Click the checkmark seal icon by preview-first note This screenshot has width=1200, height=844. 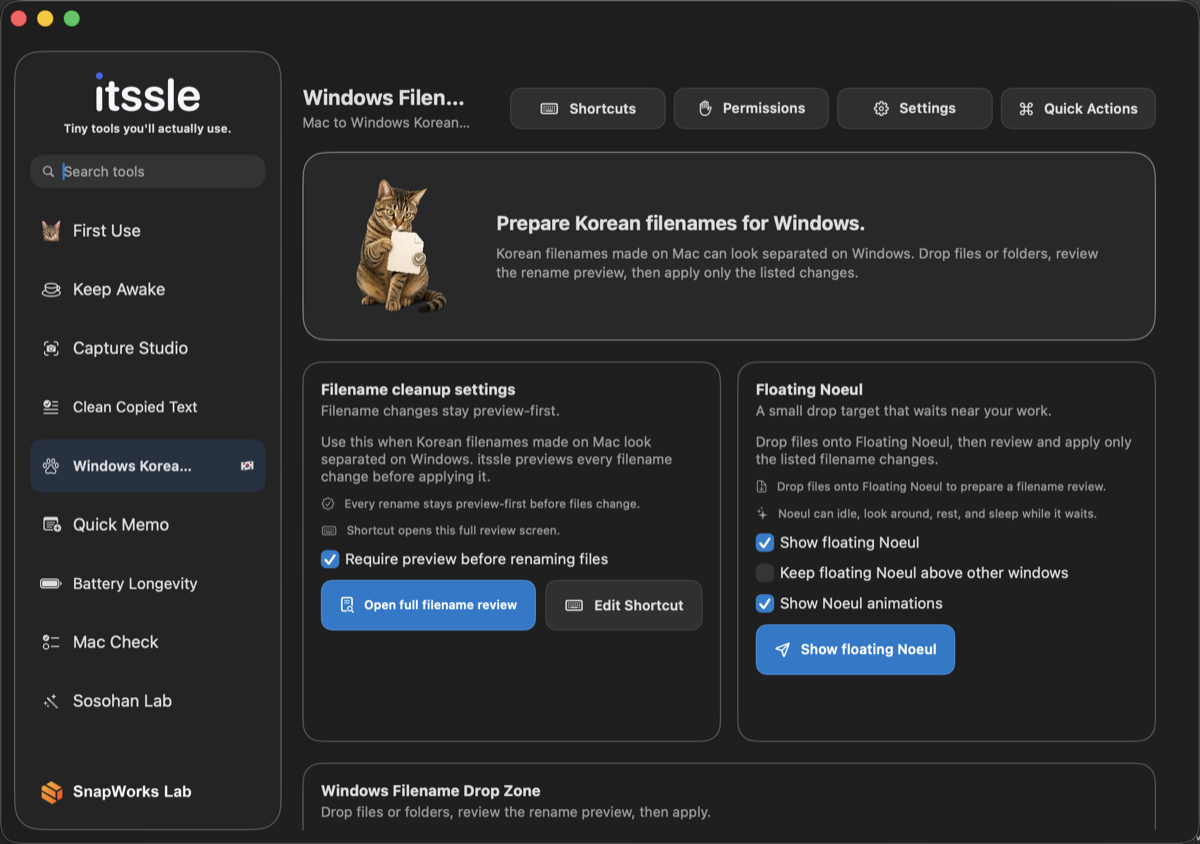pos(328,504)
